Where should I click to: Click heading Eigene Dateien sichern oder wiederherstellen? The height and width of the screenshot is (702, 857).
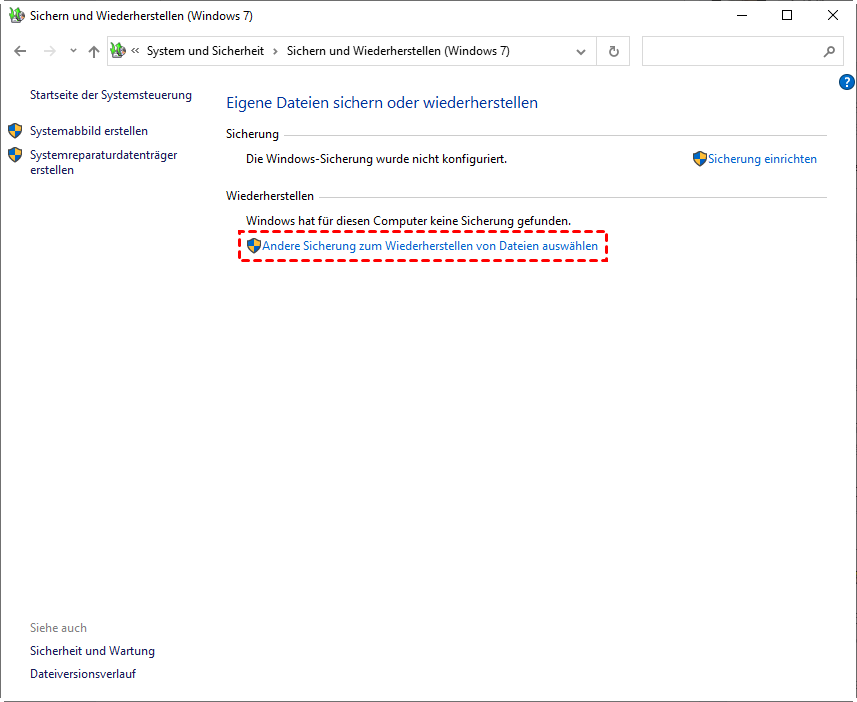coord(382,103)
